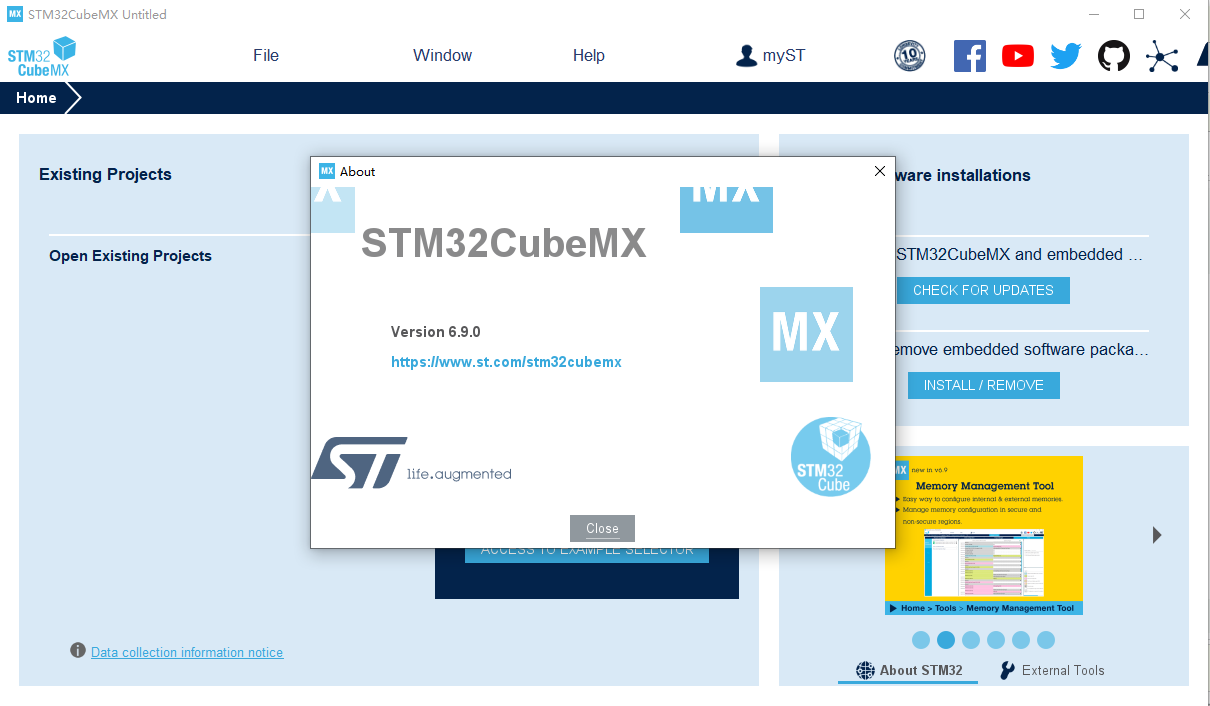This screenshot has width=1210, height=706.
Task: Close the About dialog with Close button
Action: 602,528
